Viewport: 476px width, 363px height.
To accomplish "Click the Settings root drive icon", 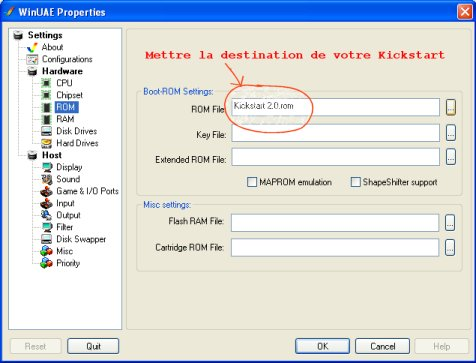I will click(x=18, y=35).
